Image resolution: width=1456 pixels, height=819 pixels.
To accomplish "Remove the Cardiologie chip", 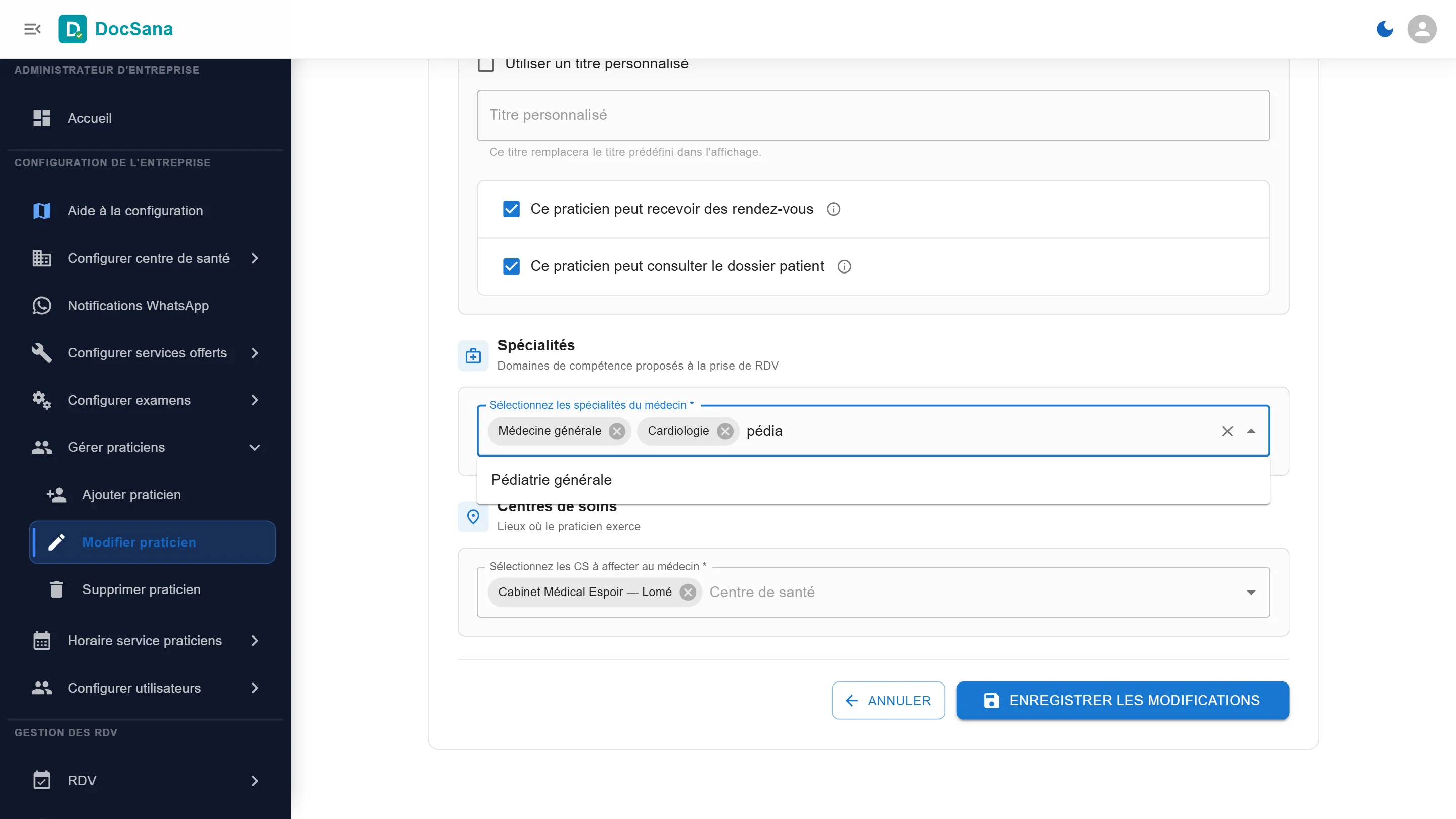I will (x=724, y=431).
